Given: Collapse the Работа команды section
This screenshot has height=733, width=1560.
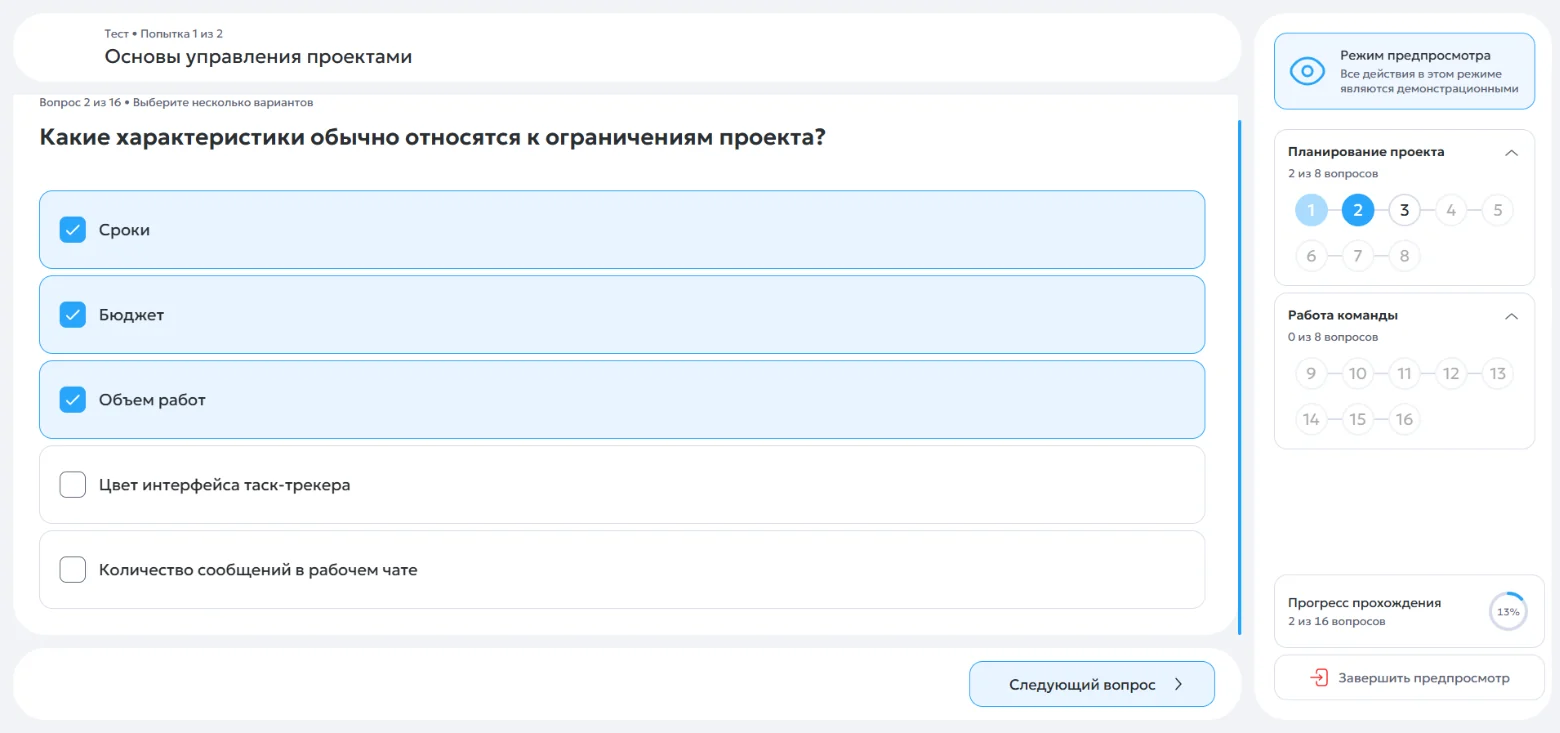Looking at the screenshot, I should tap(1511, 316).
